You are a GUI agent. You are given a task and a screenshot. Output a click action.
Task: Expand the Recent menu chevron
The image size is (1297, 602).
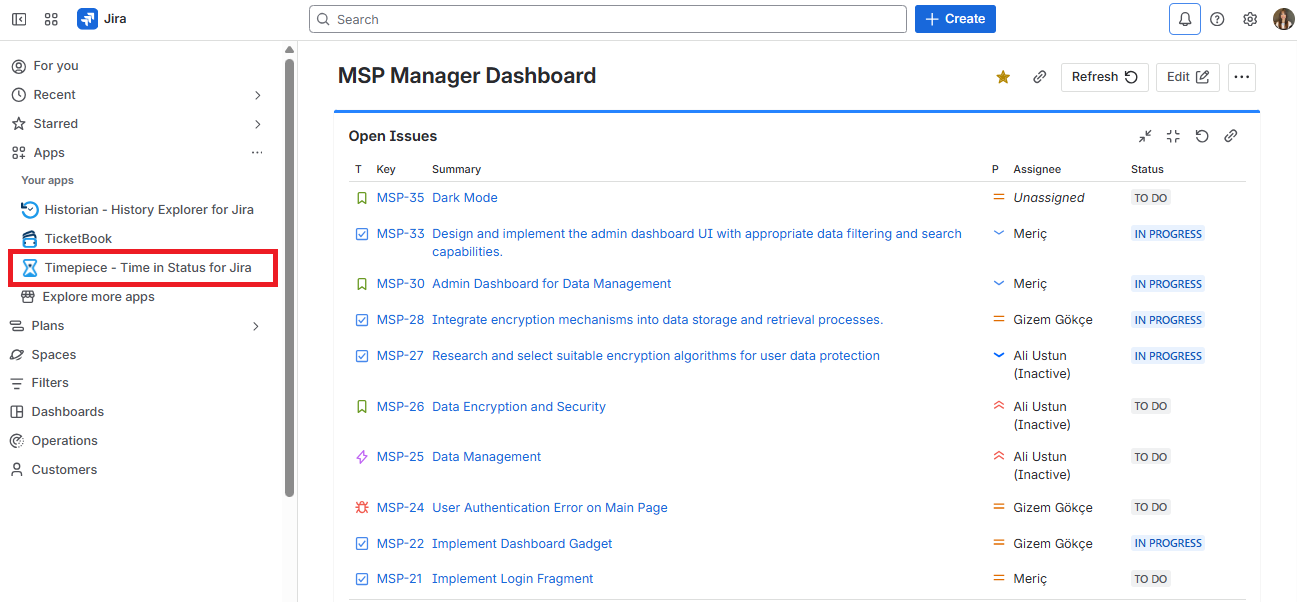tap(257, 95)
